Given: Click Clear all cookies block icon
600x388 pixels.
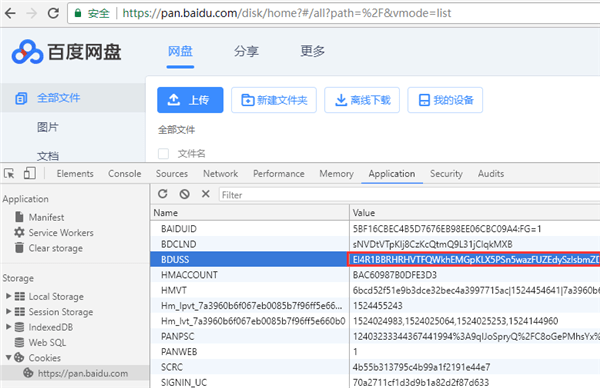Looking at the screenshot, I should [184, 194].
